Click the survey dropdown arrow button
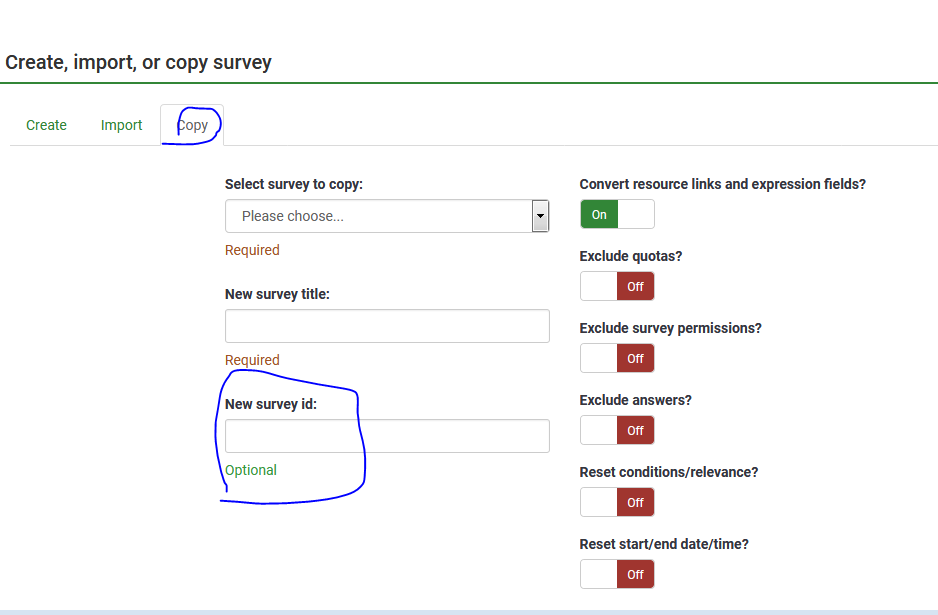This screenshot has width=938, height=615. [540, 216]
